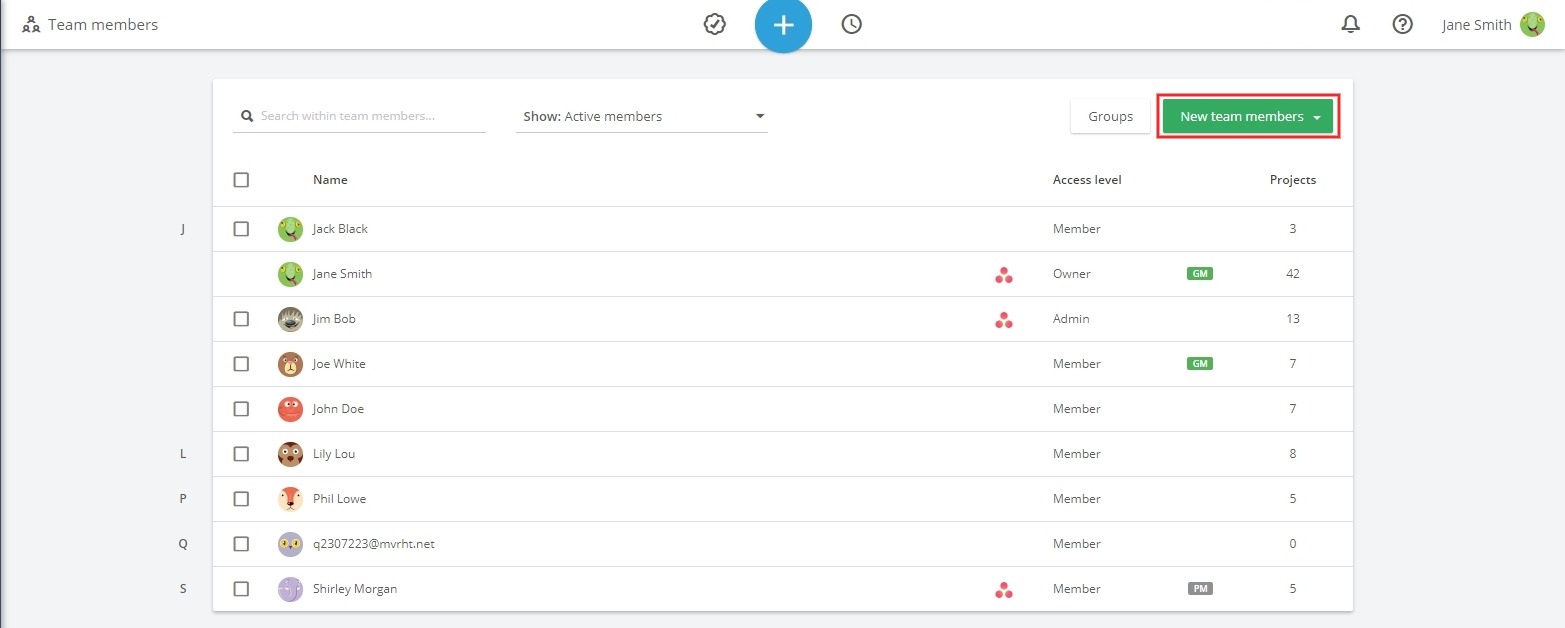This screenshot has width=1565, height=628.
Task: Click the Asana icon in Shirley Morgan's row
Action: pyautogui.click(x=1004, y=589)
